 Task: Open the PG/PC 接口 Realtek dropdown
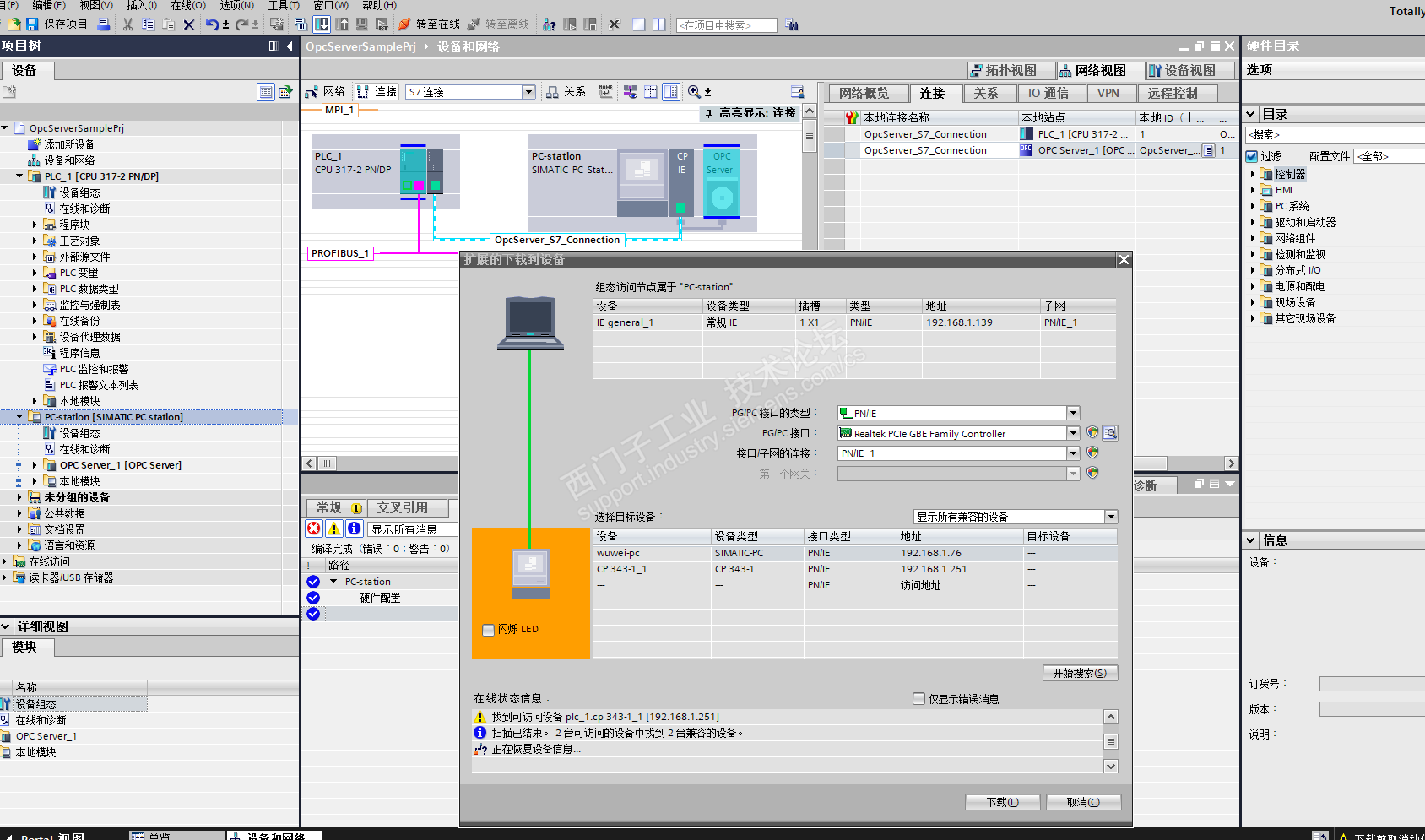coord(1073,433)
